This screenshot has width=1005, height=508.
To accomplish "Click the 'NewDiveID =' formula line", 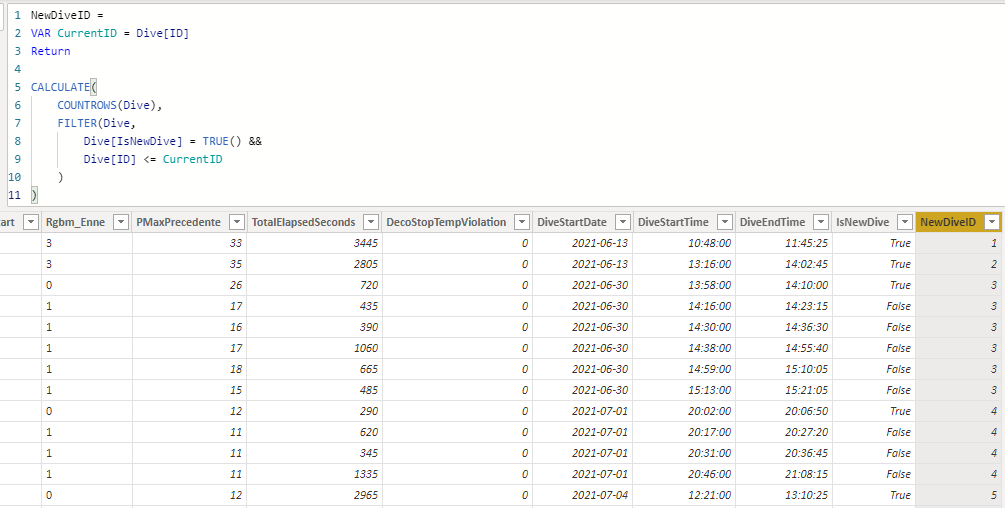I will pyautogui.click(x=67, y=15).
